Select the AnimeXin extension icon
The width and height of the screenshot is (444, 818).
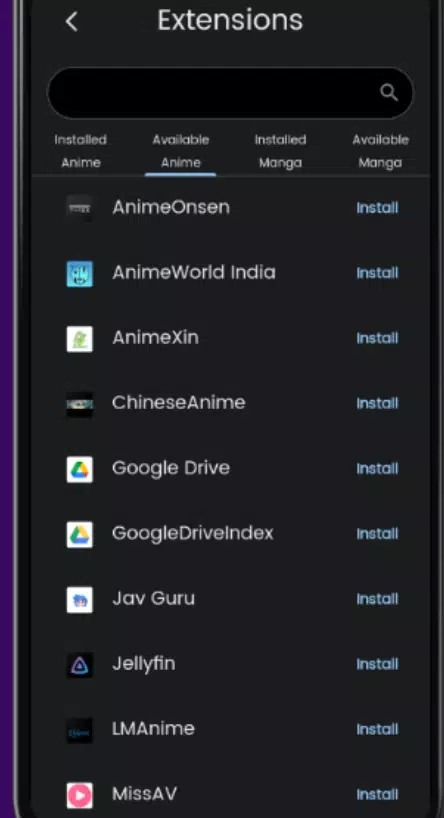[x=80, y=339]
